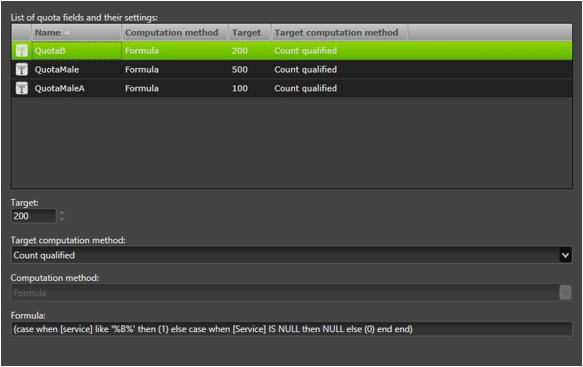Screen dimensions: 583x367
Task: Increase the Target value with up arrow
Action: (62, 213)
